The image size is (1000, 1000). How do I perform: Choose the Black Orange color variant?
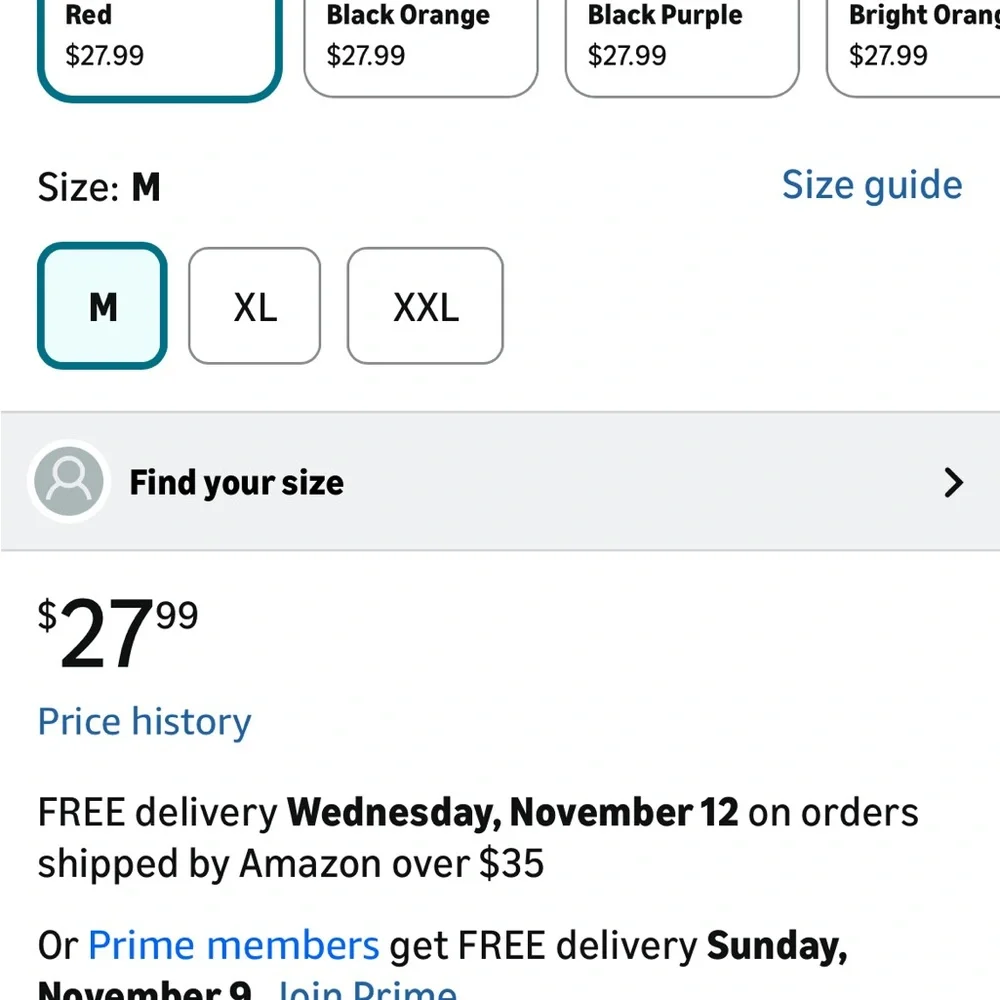(x=420, y=42)
